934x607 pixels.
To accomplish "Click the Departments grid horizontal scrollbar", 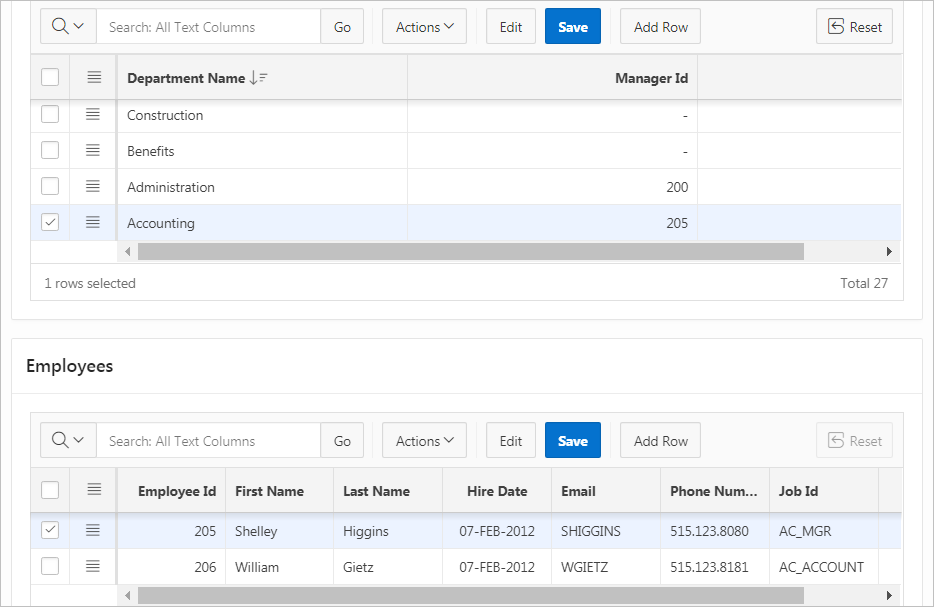I will pos(470,252).
